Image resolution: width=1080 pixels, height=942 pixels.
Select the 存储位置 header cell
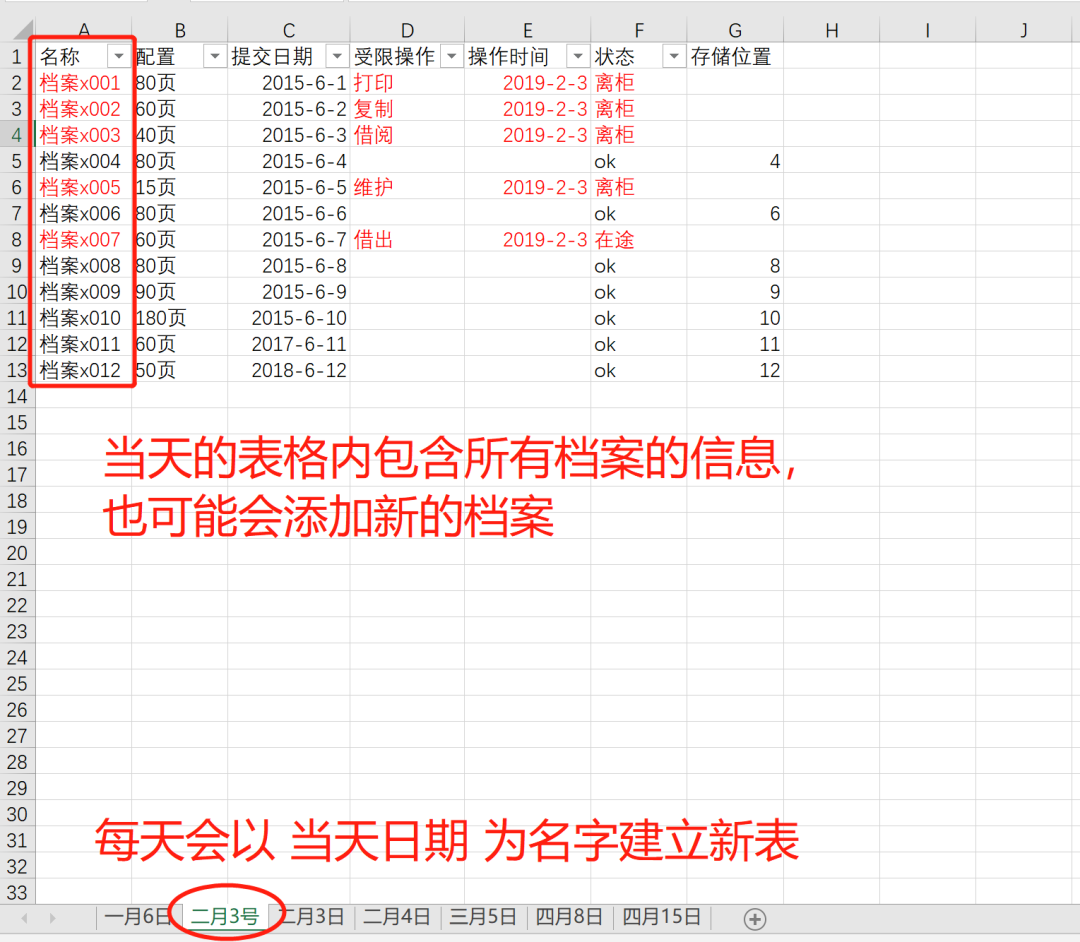[x=735, y=56]
